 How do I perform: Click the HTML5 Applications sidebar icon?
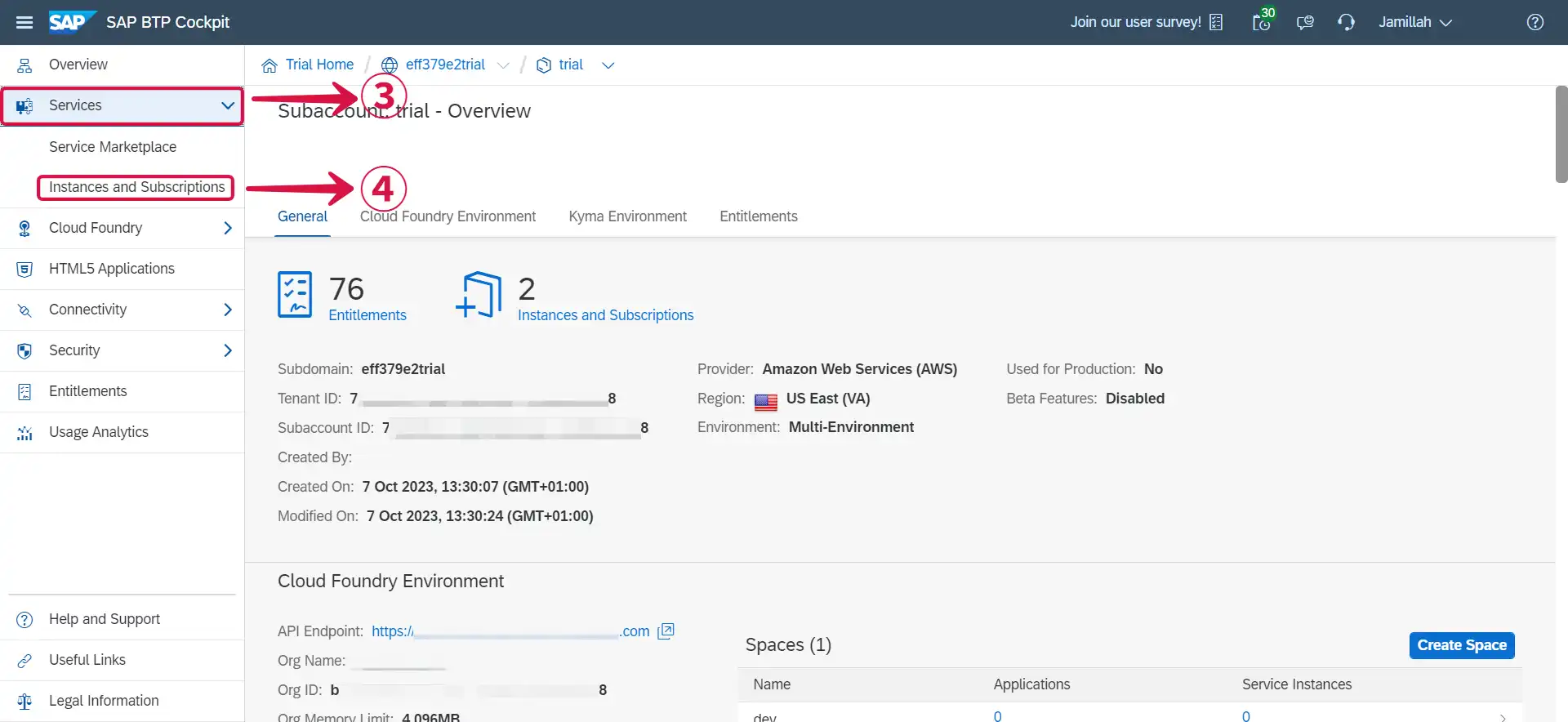pyautogui.click(x=24, y=270)
